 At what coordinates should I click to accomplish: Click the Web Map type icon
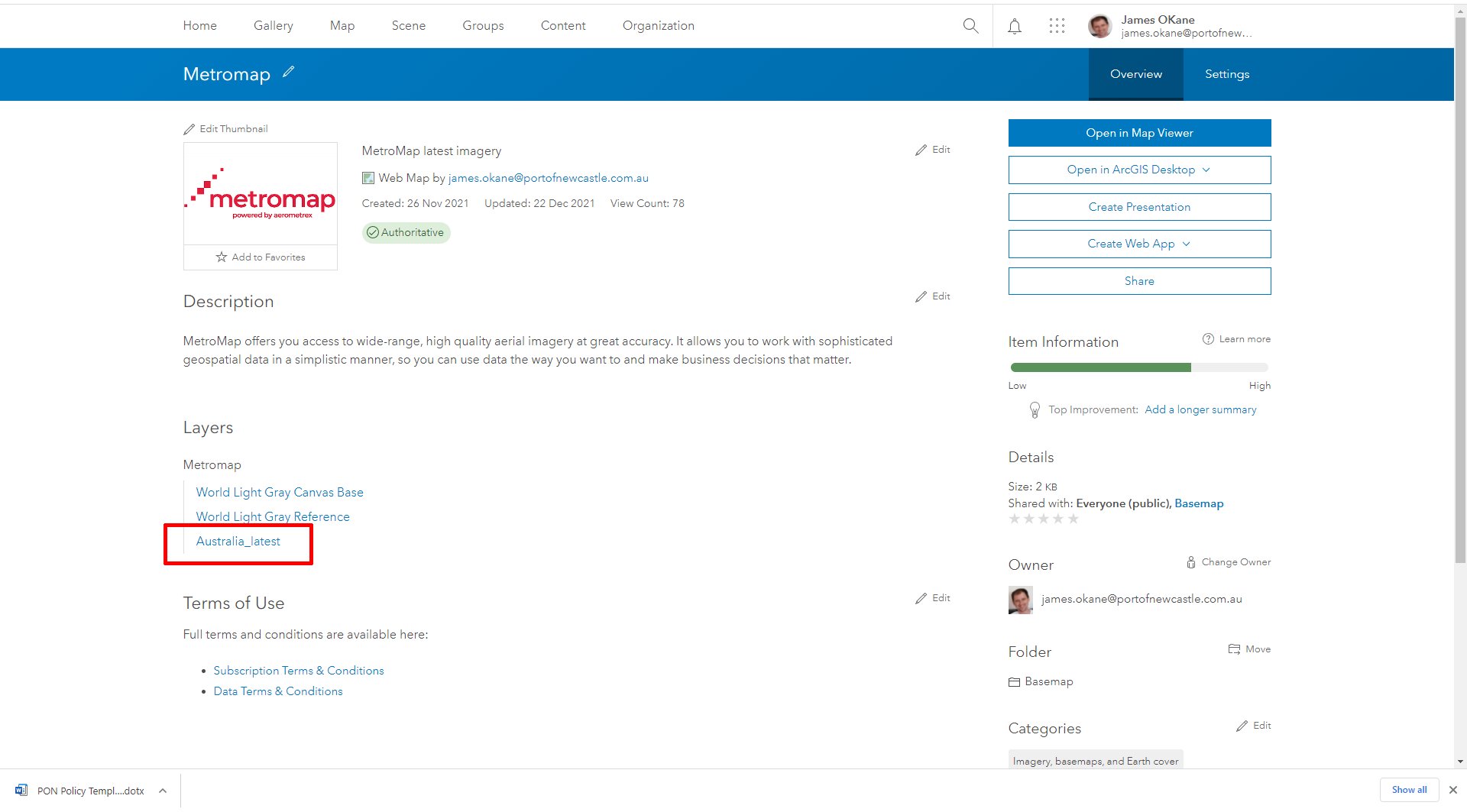coord(368,178)
